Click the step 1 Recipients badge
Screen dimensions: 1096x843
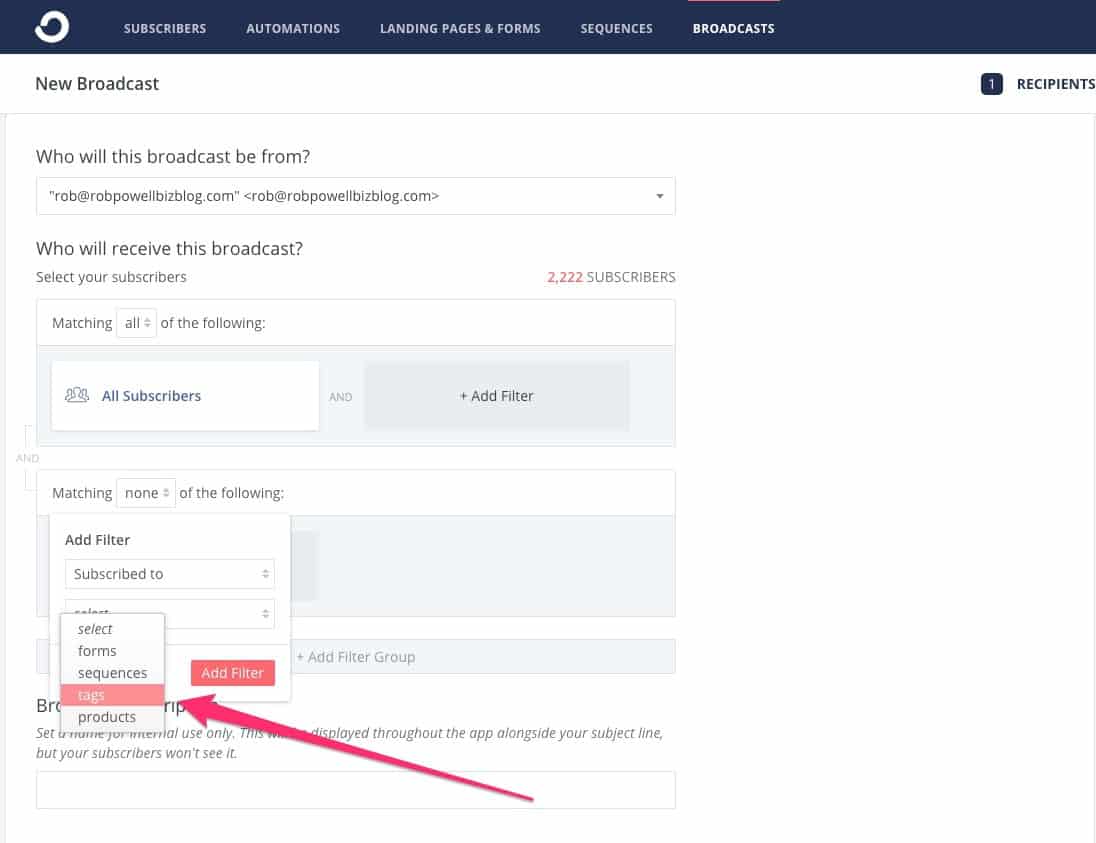(x=991, y=84)
